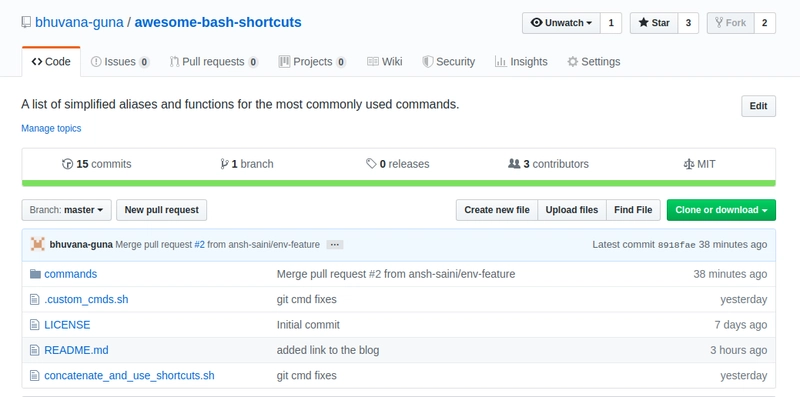This screenshot has width=800, height=397.
Task: Open commit hash 8918fae
Action: (677, 245)
